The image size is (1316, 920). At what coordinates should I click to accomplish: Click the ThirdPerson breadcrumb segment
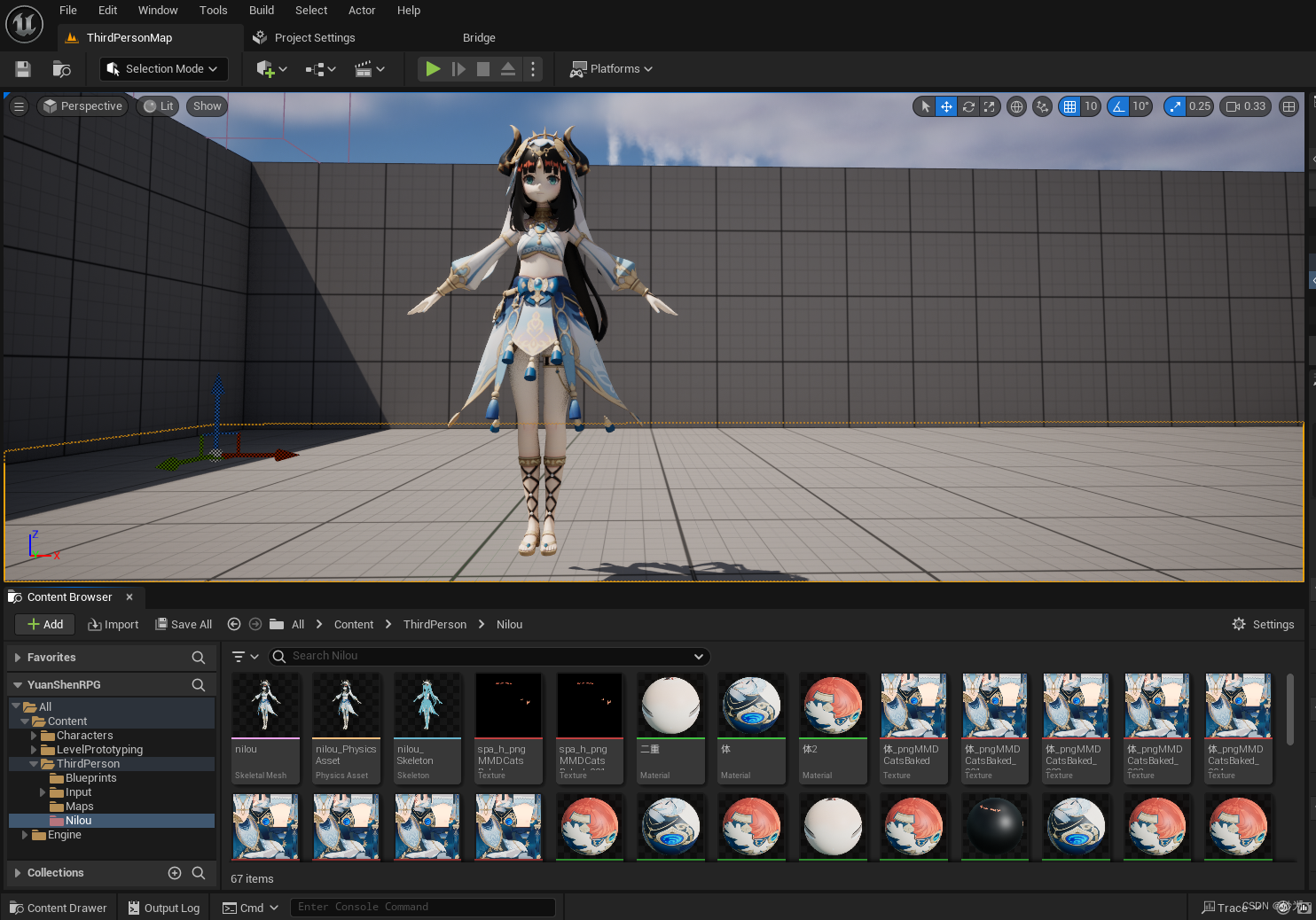click(435, 625)
